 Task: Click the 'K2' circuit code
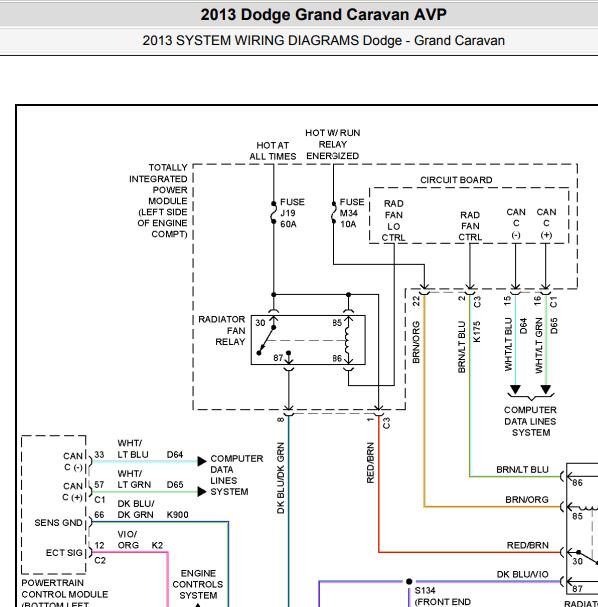(157, 545)
